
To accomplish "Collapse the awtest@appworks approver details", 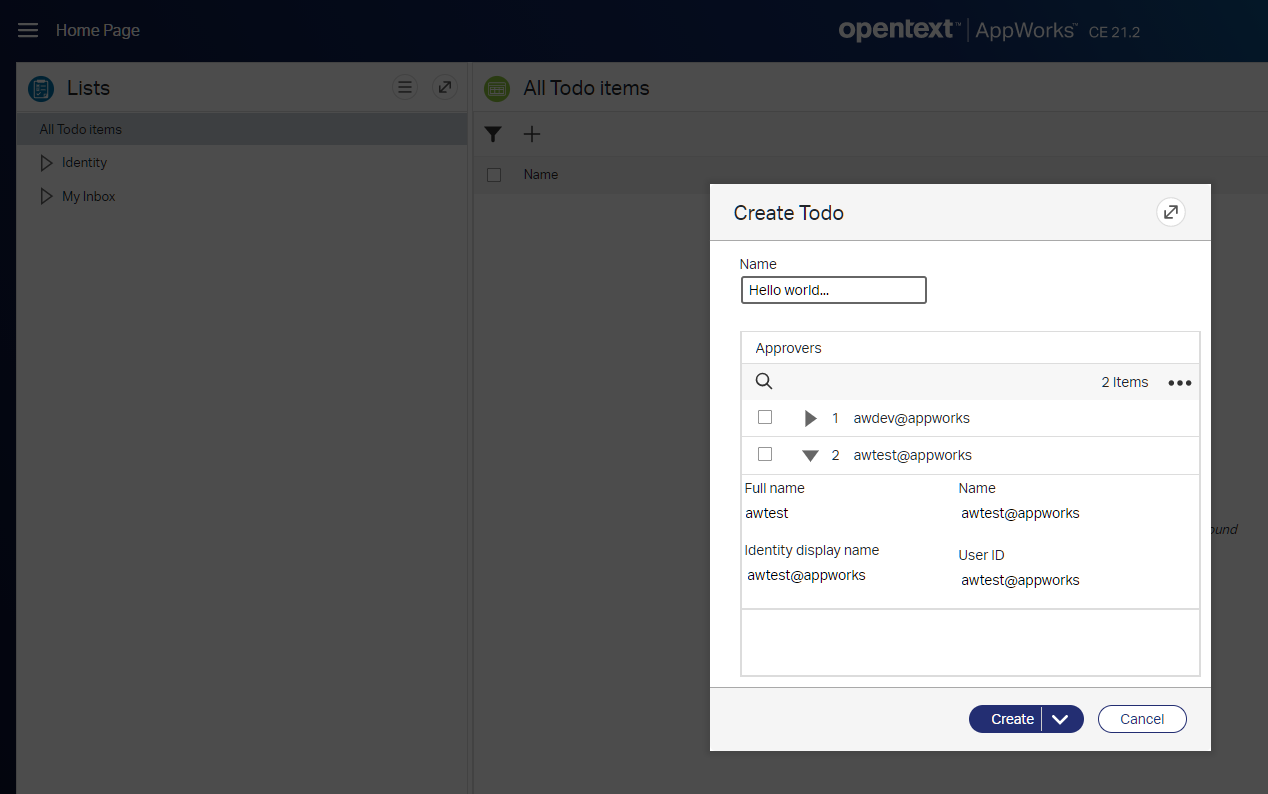I will point(811,455).
